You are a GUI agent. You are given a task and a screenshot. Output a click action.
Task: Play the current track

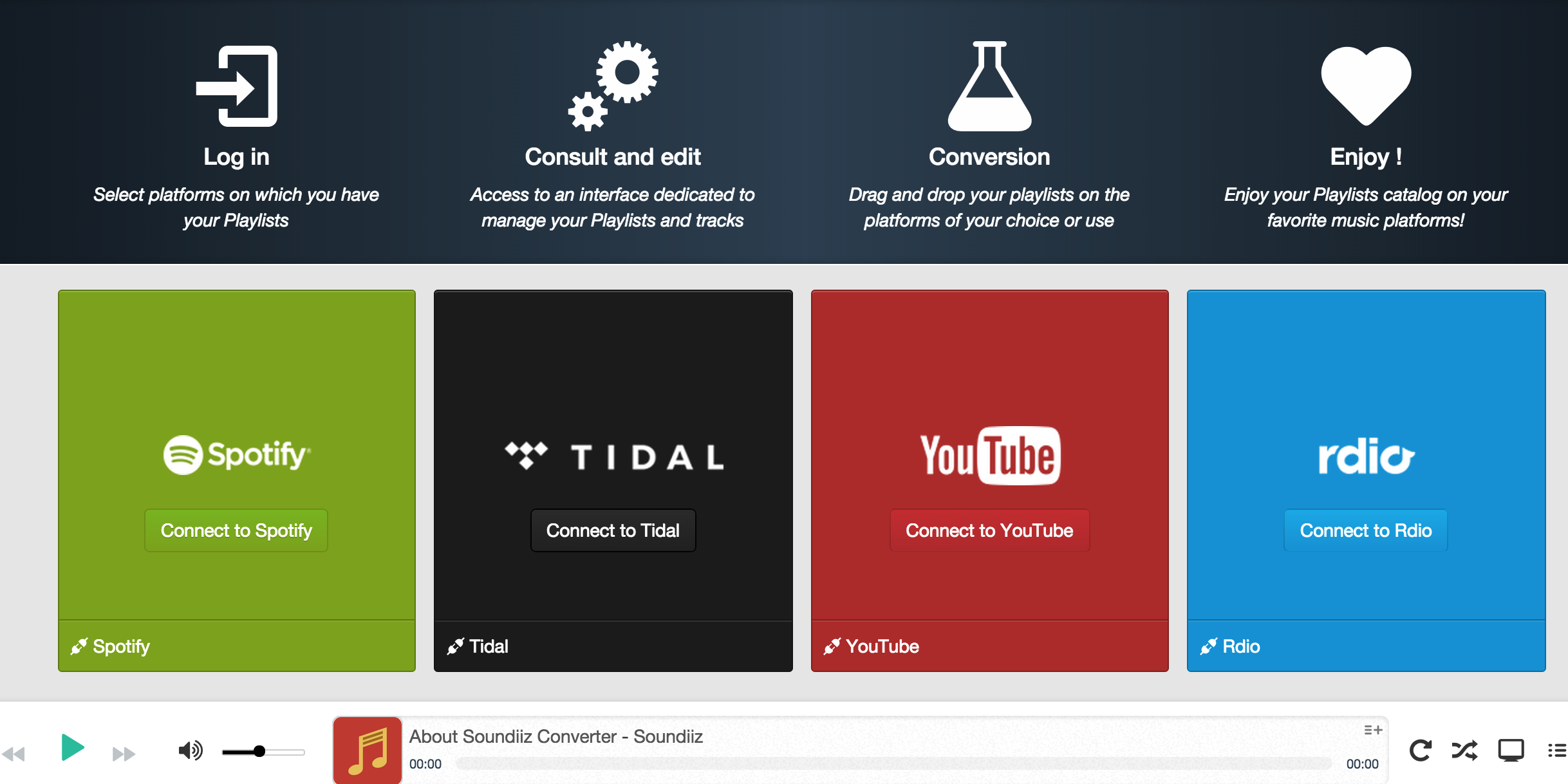(73, 747)
